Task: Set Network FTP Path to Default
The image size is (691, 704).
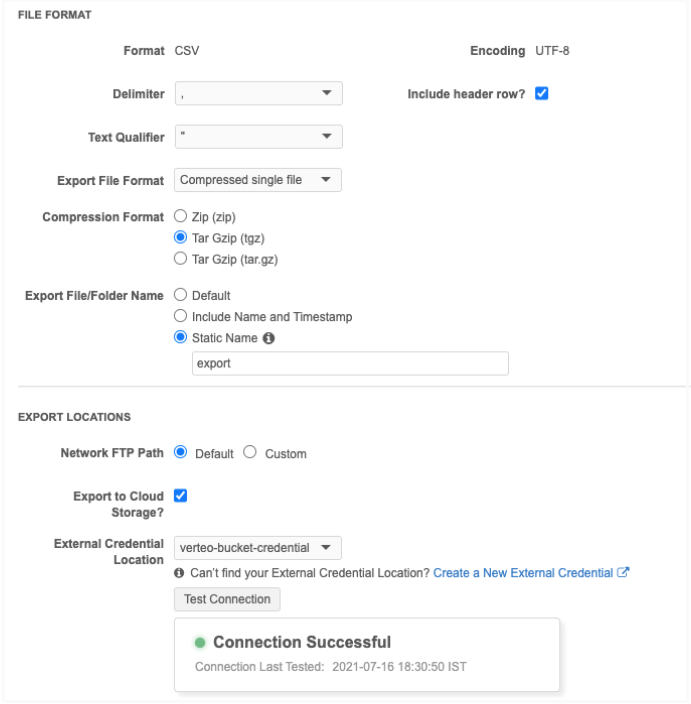Action: point(181,453)
